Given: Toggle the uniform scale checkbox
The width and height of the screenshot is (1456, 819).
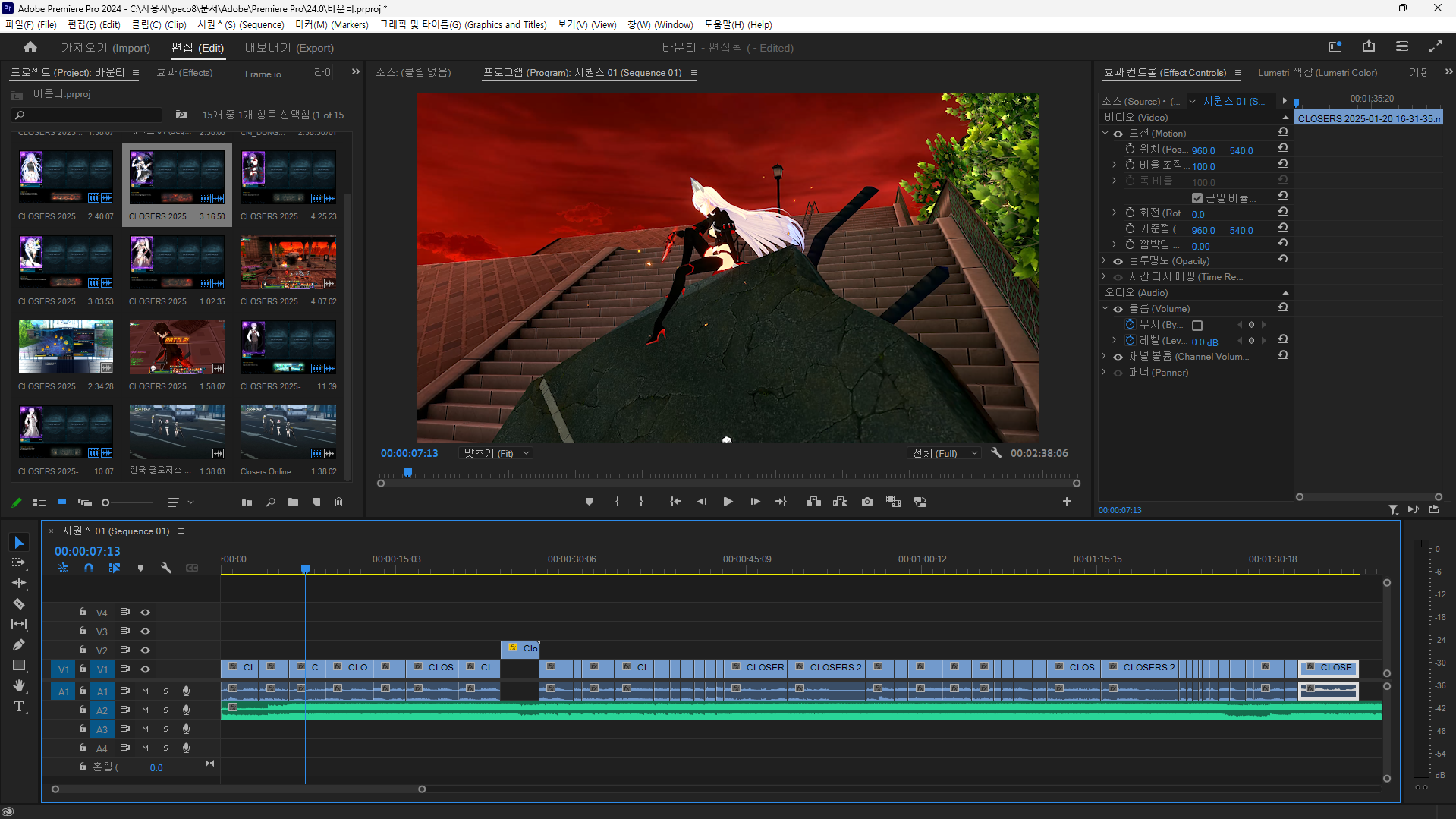Looking at the screenshot, I should [x=1197, y=198].
